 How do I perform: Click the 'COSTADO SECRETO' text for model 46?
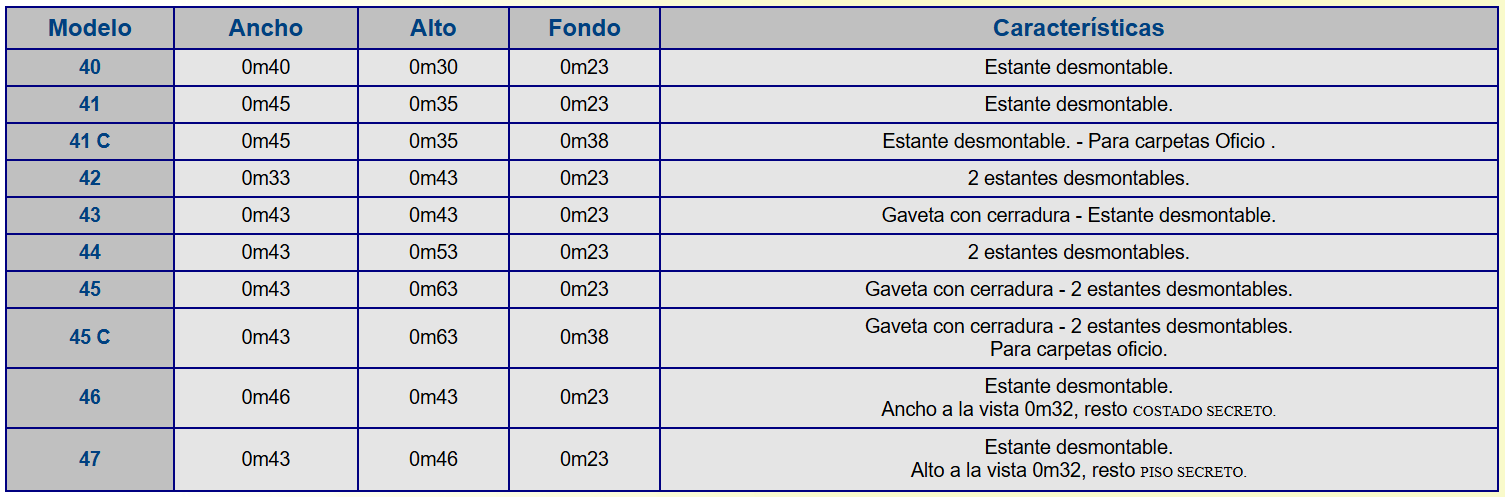[x=1204, y=411]
